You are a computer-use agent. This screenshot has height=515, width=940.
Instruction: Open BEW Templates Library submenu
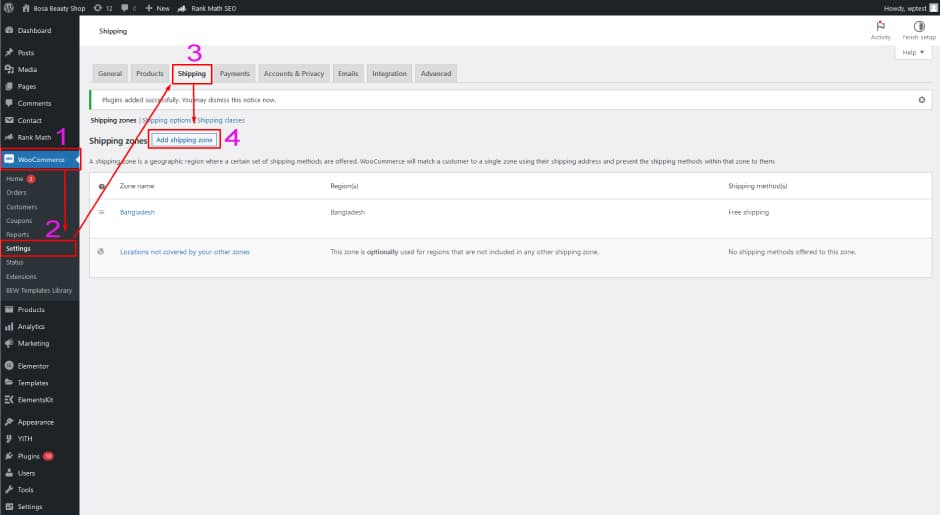click(40, 290)
